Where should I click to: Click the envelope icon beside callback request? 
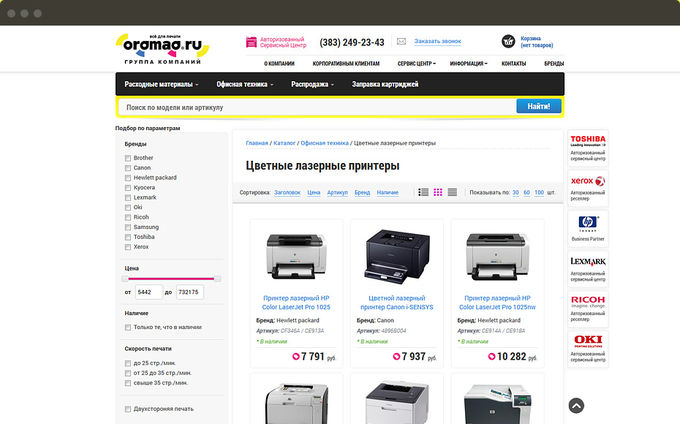(401, 41)
